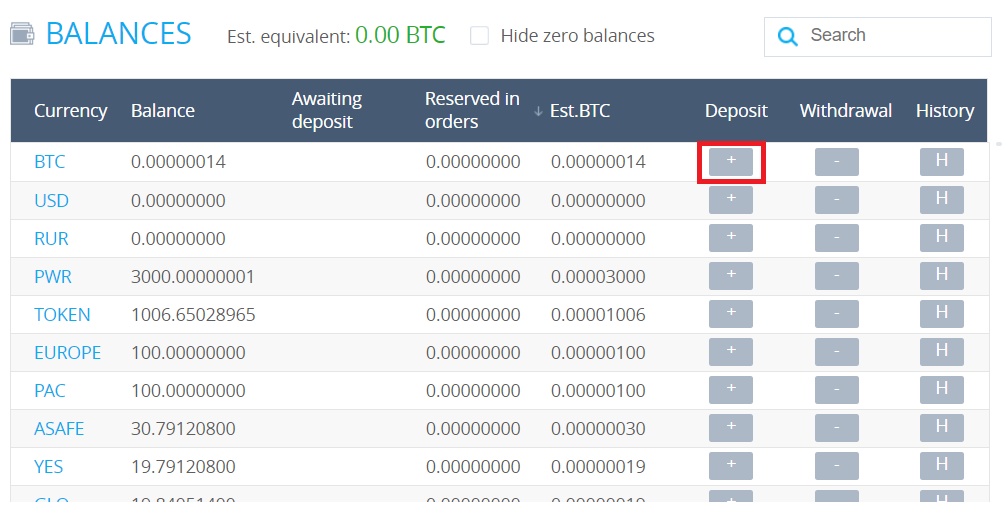Image resolution: width=1005 pixels, height=515 pixels.
Task: Click the BTC deposit plus button
Action: click(730, 162)
